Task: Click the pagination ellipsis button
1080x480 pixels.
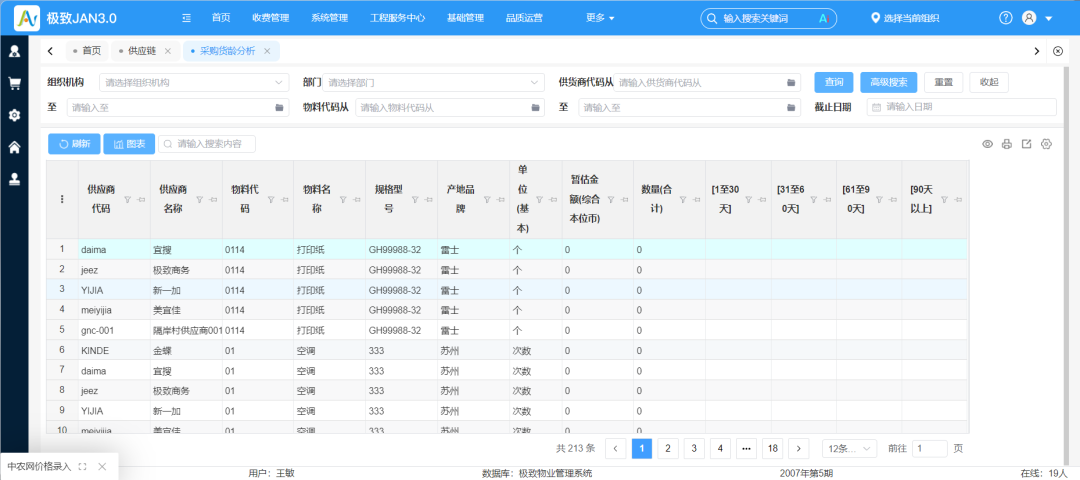Action: point(746,448)
